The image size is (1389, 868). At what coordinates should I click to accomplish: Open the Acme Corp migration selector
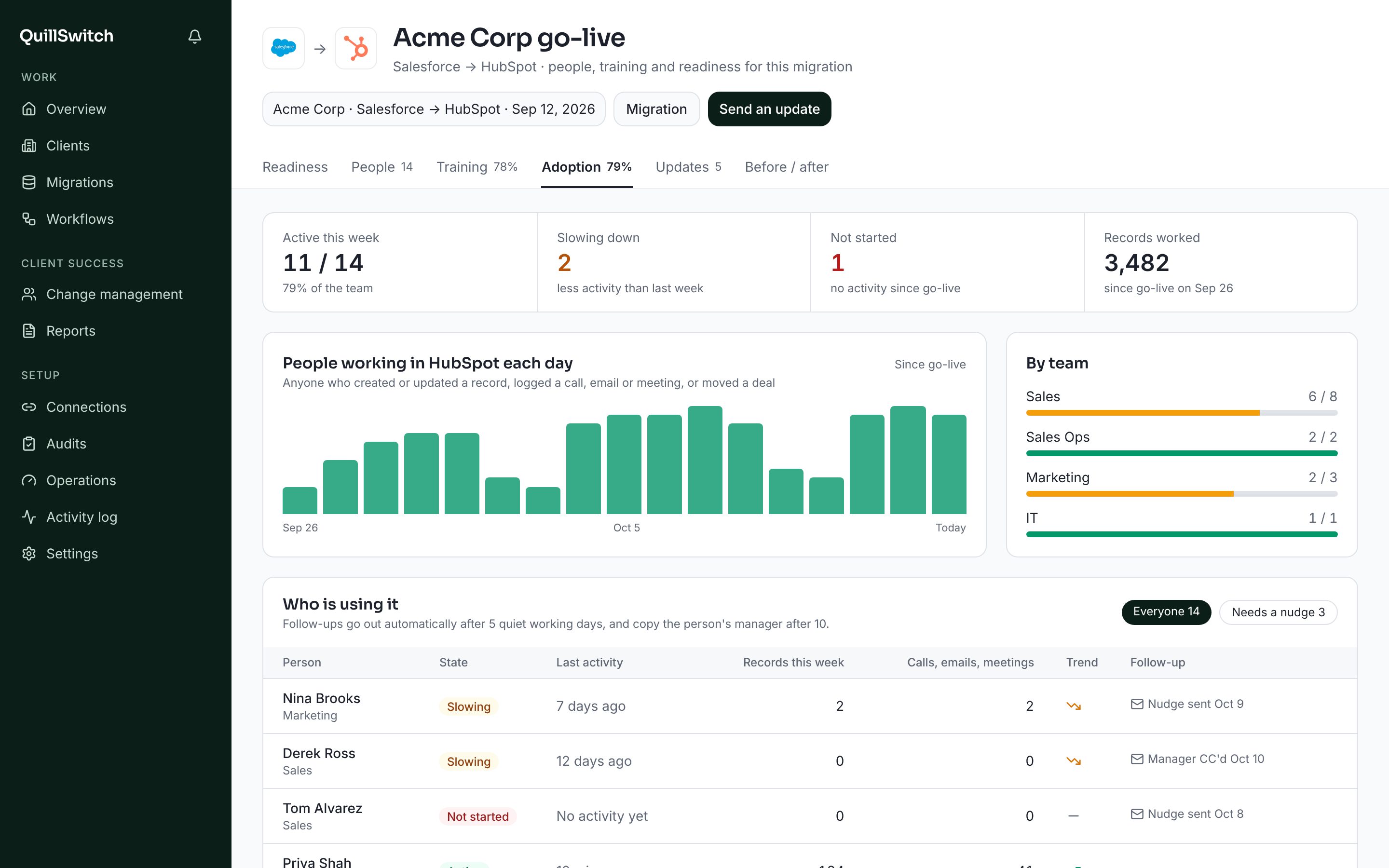pyautogui.click(x=434, y=109)
